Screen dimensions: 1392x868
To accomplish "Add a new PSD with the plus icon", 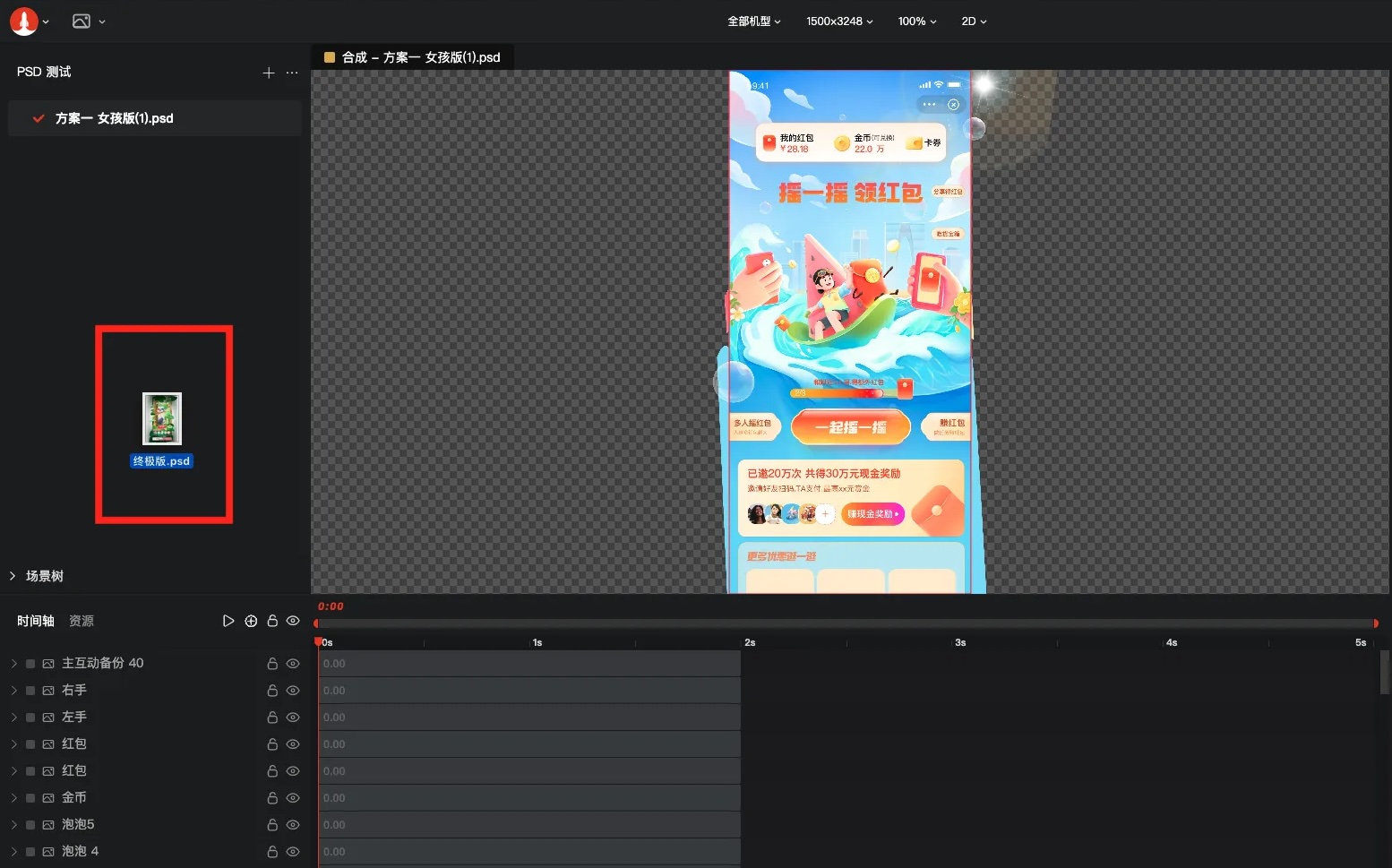I will tap(268, 73).
